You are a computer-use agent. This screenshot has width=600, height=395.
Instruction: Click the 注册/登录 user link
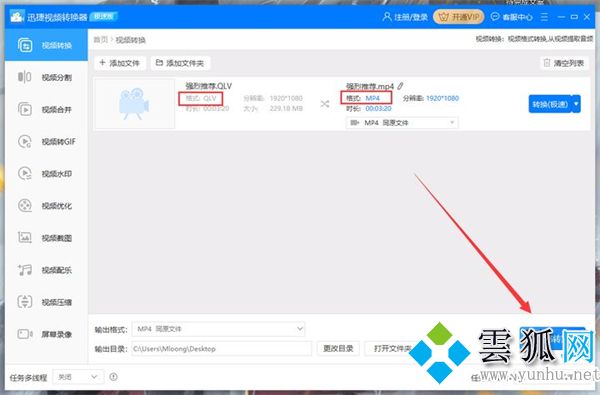pyautogui.click(x=405, y=17)
